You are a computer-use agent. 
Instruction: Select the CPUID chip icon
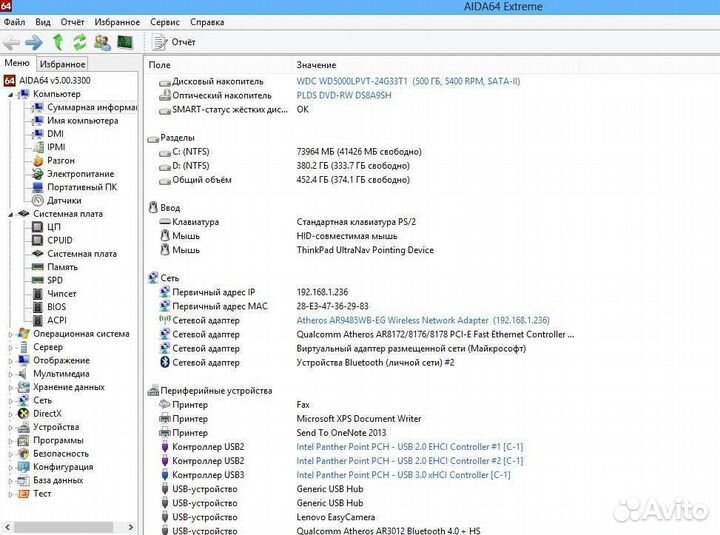pyautogui.click(x=38, y=241)
